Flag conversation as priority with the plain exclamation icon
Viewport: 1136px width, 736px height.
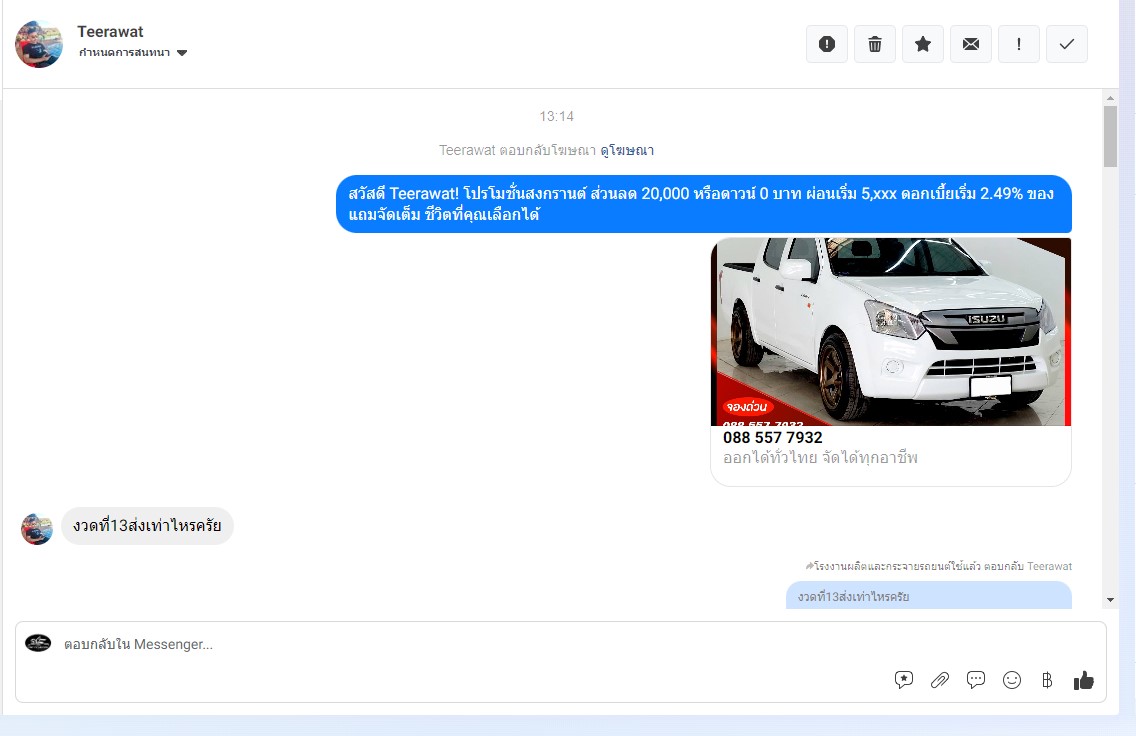coord(1019,44)
